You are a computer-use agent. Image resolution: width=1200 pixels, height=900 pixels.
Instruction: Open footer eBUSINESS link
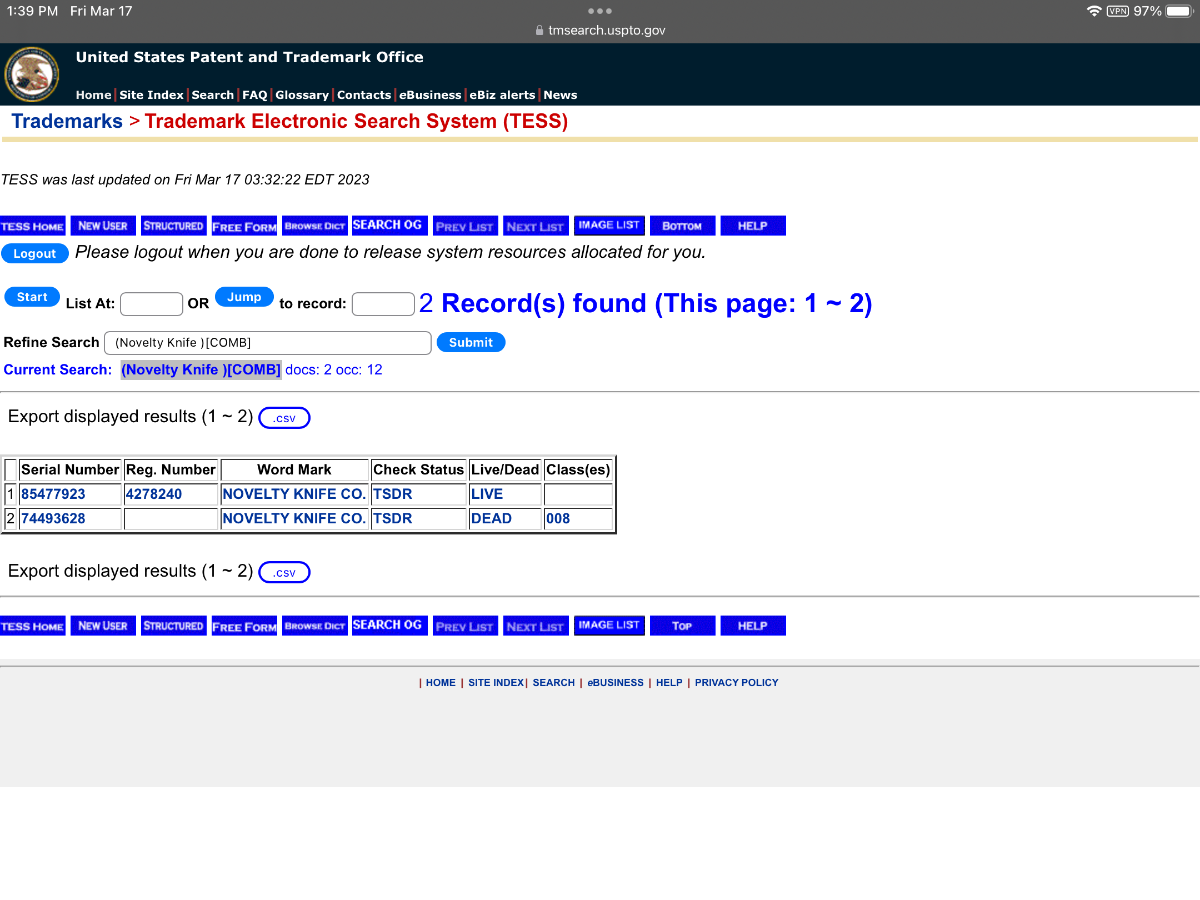coord(615,683)
